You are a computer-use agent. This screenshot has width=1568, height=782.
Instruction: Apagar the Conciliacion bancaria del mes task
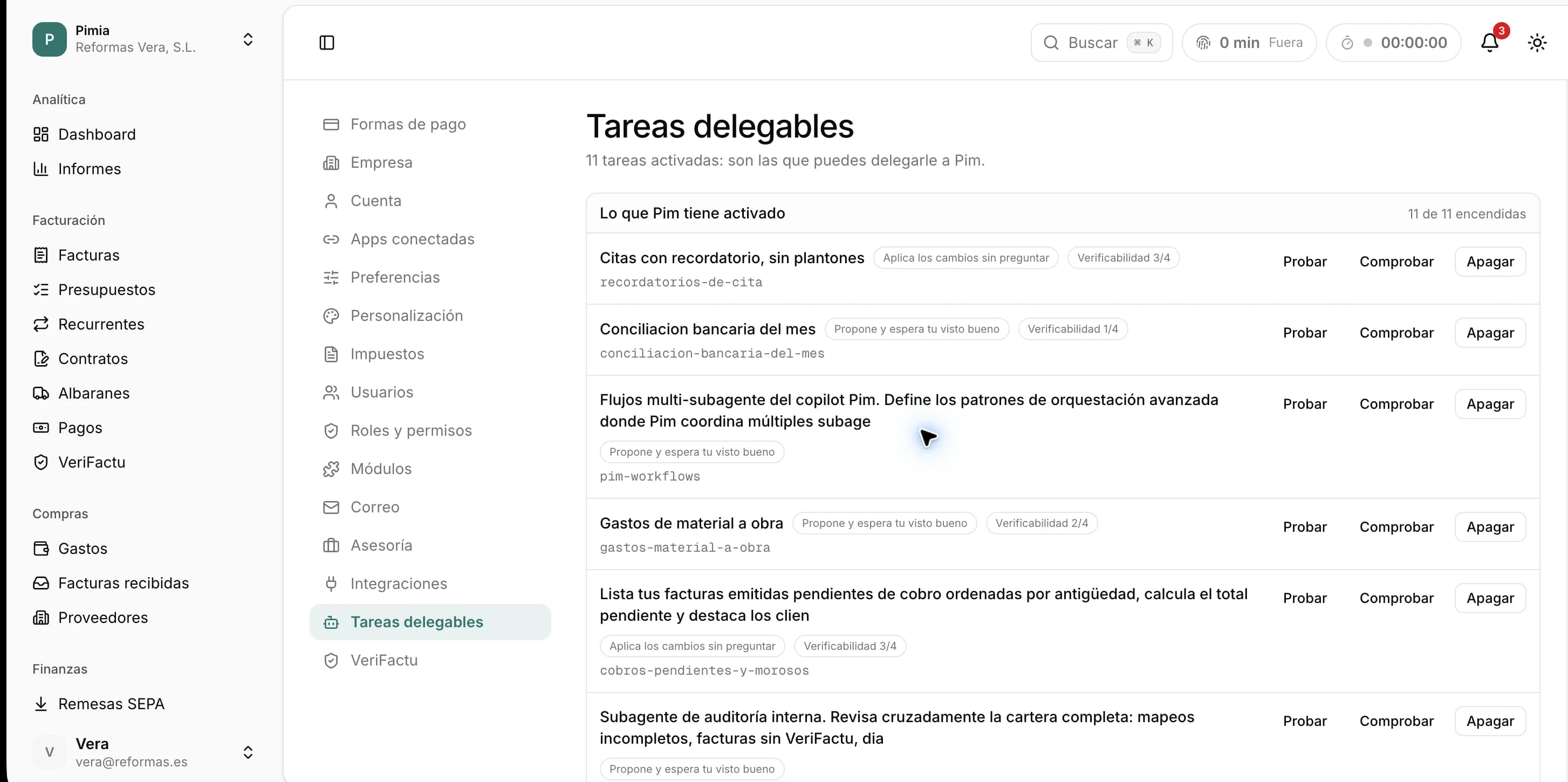[x=1490, y=333]
